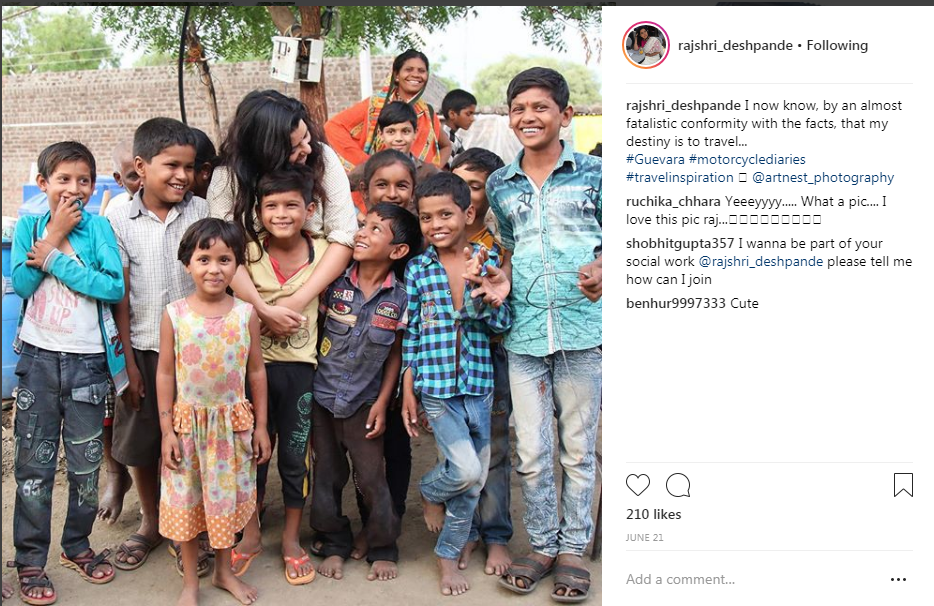Open rajshri_deshpande username in the header
934x606 pixels.
pos(735,45)
